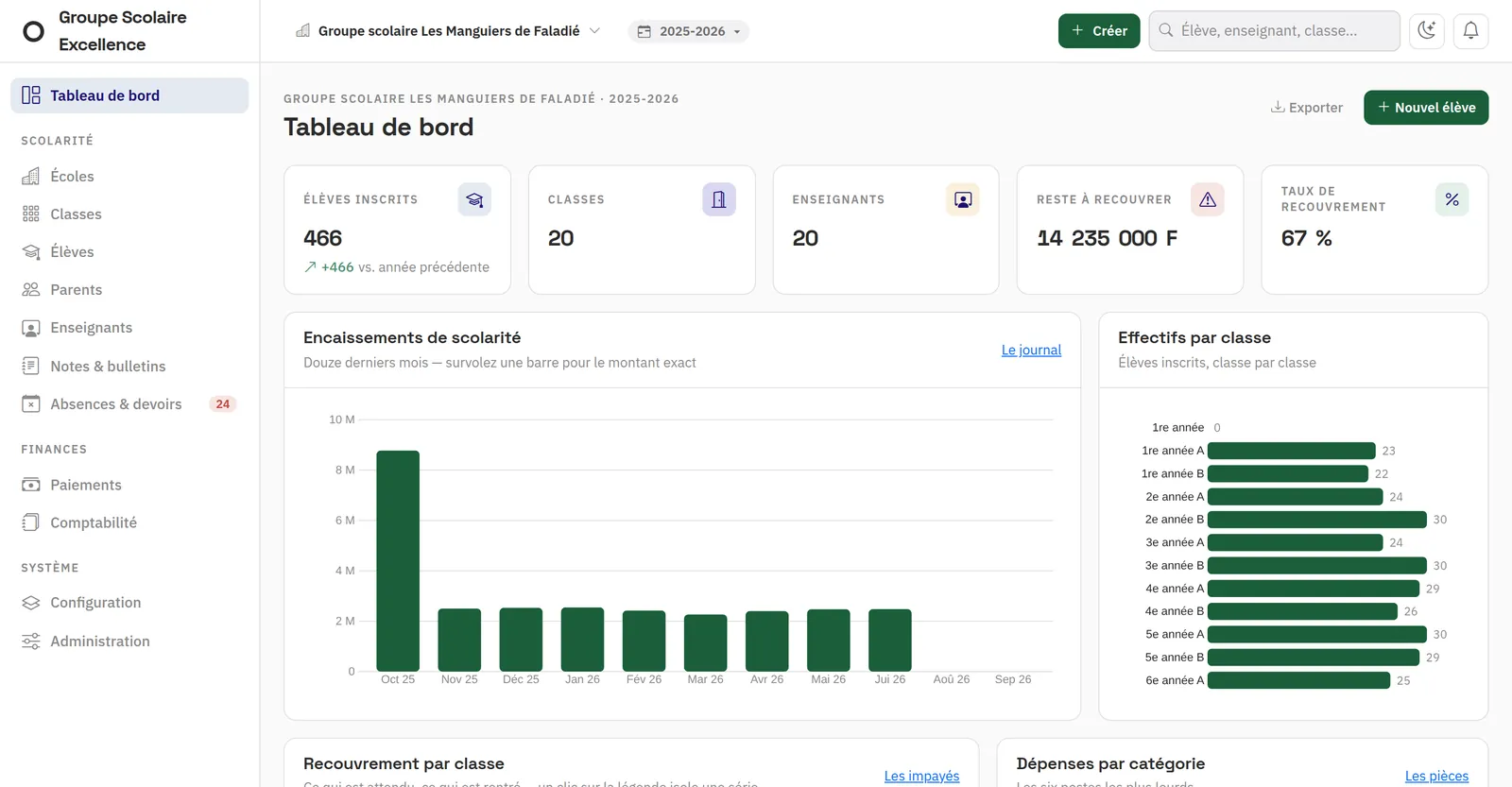Click the teacher icon on Enseignants card

963,199
